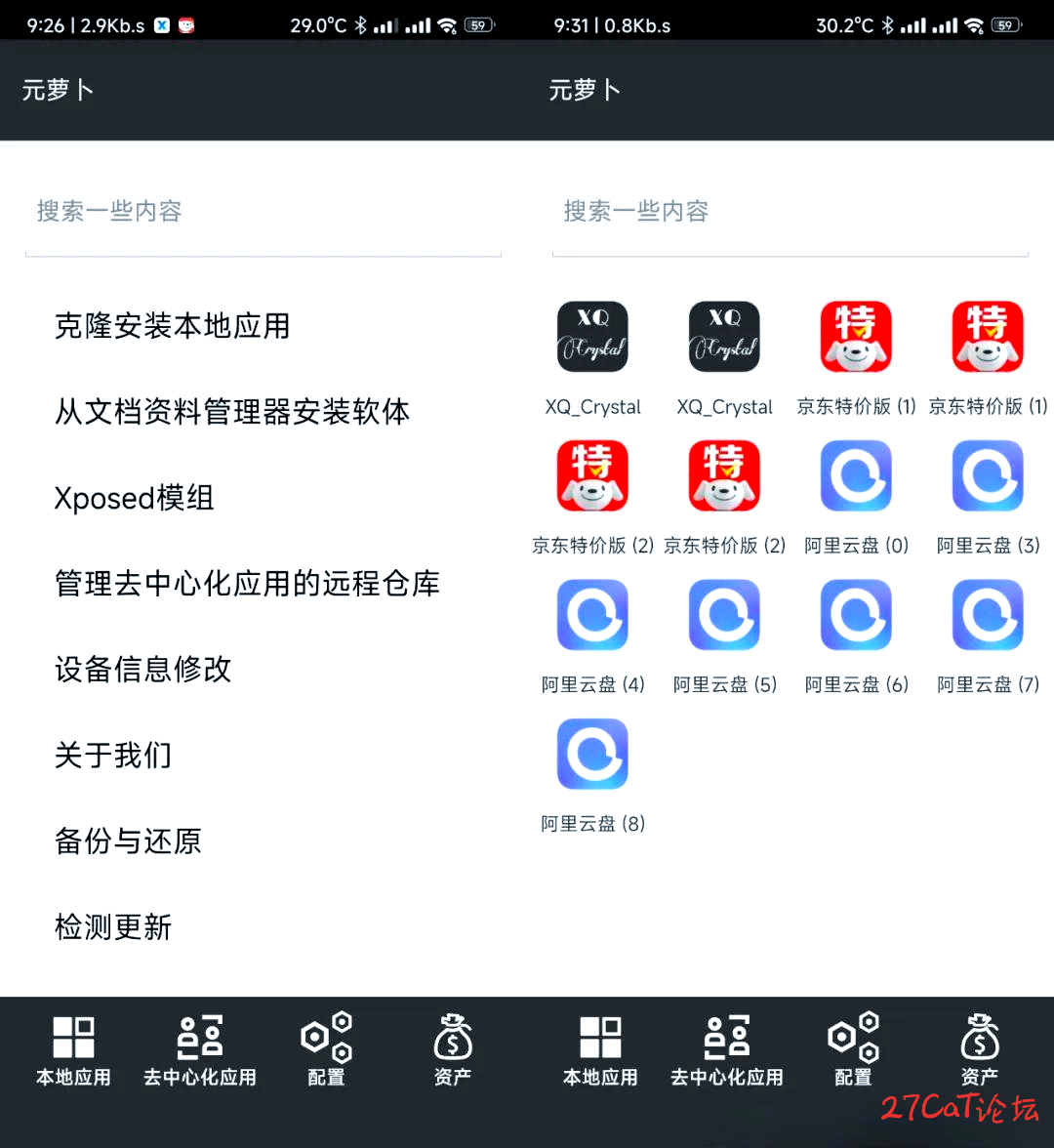This screenshot has height=1148, width=1054.
Task: Tap 30.2°C temperature in right status bar
Action: coord(845,25)
